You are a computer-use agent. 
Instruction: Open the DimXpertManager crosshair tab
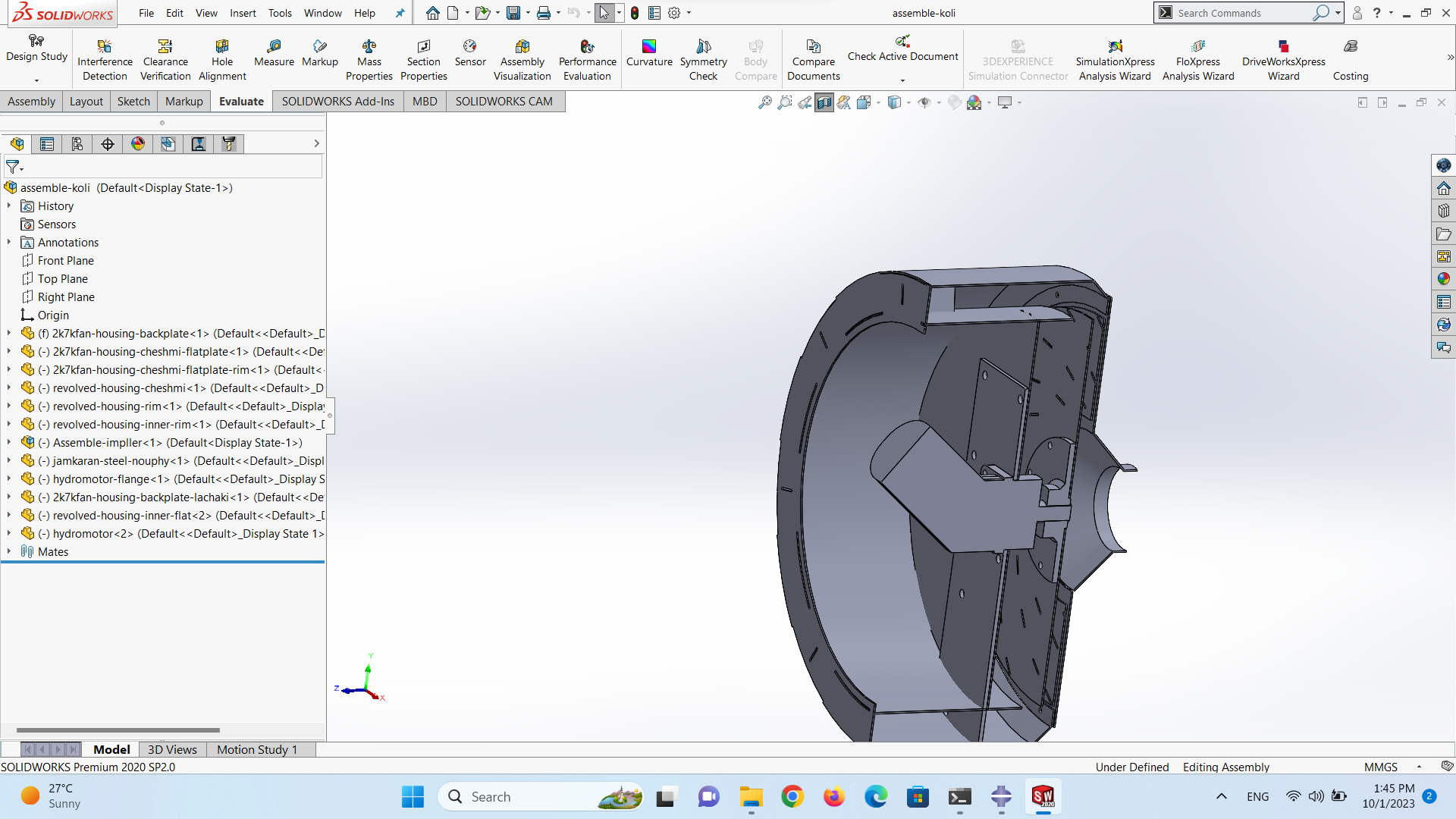click(108, 144)
